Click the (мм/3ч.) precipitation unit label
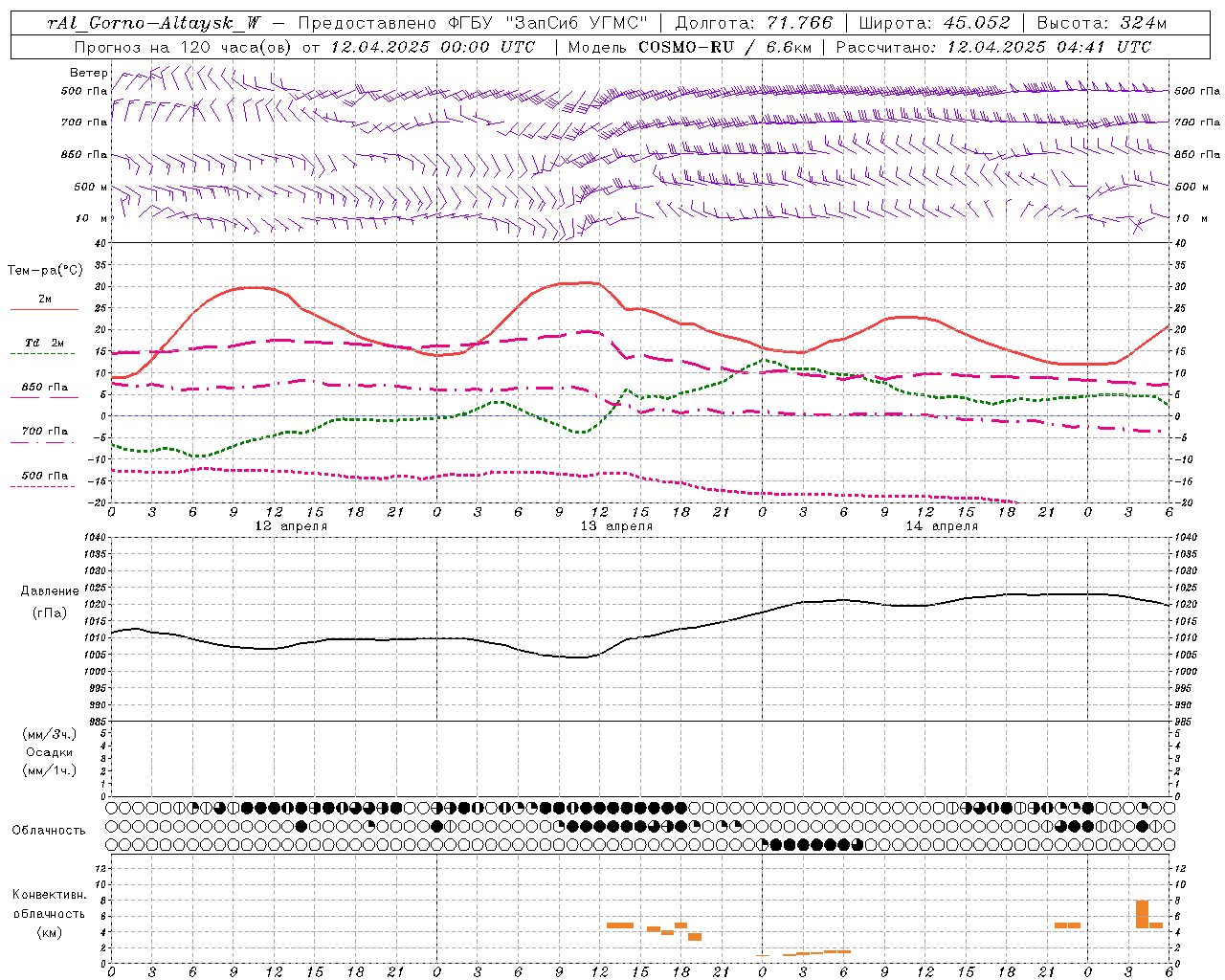 [50, 734]
